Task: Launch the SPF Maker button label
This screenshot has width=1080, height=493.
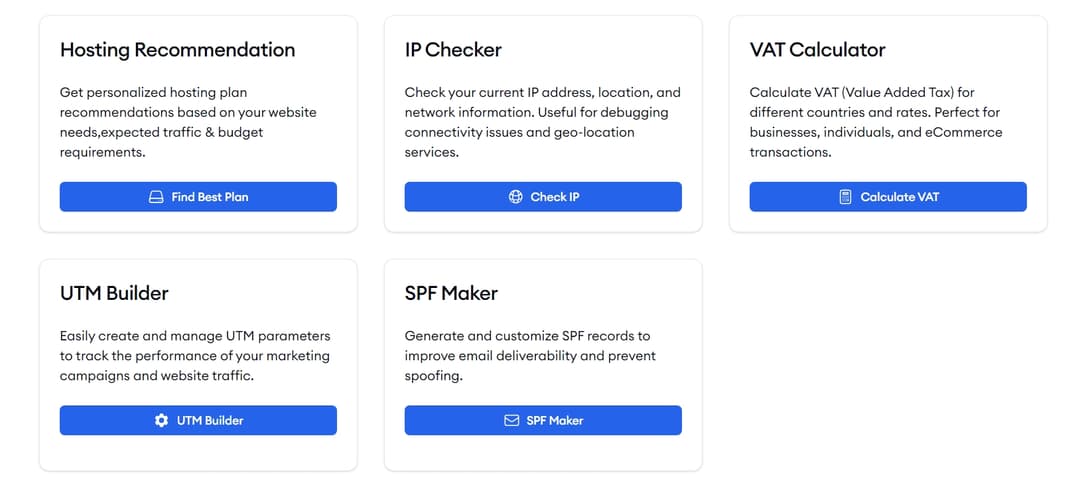Action: 555,421
